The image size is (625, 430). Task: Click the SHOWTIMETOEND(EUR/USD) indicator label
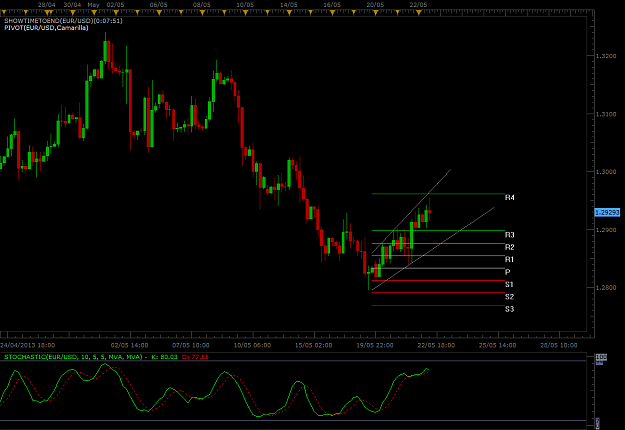click(x=63, y=21)
